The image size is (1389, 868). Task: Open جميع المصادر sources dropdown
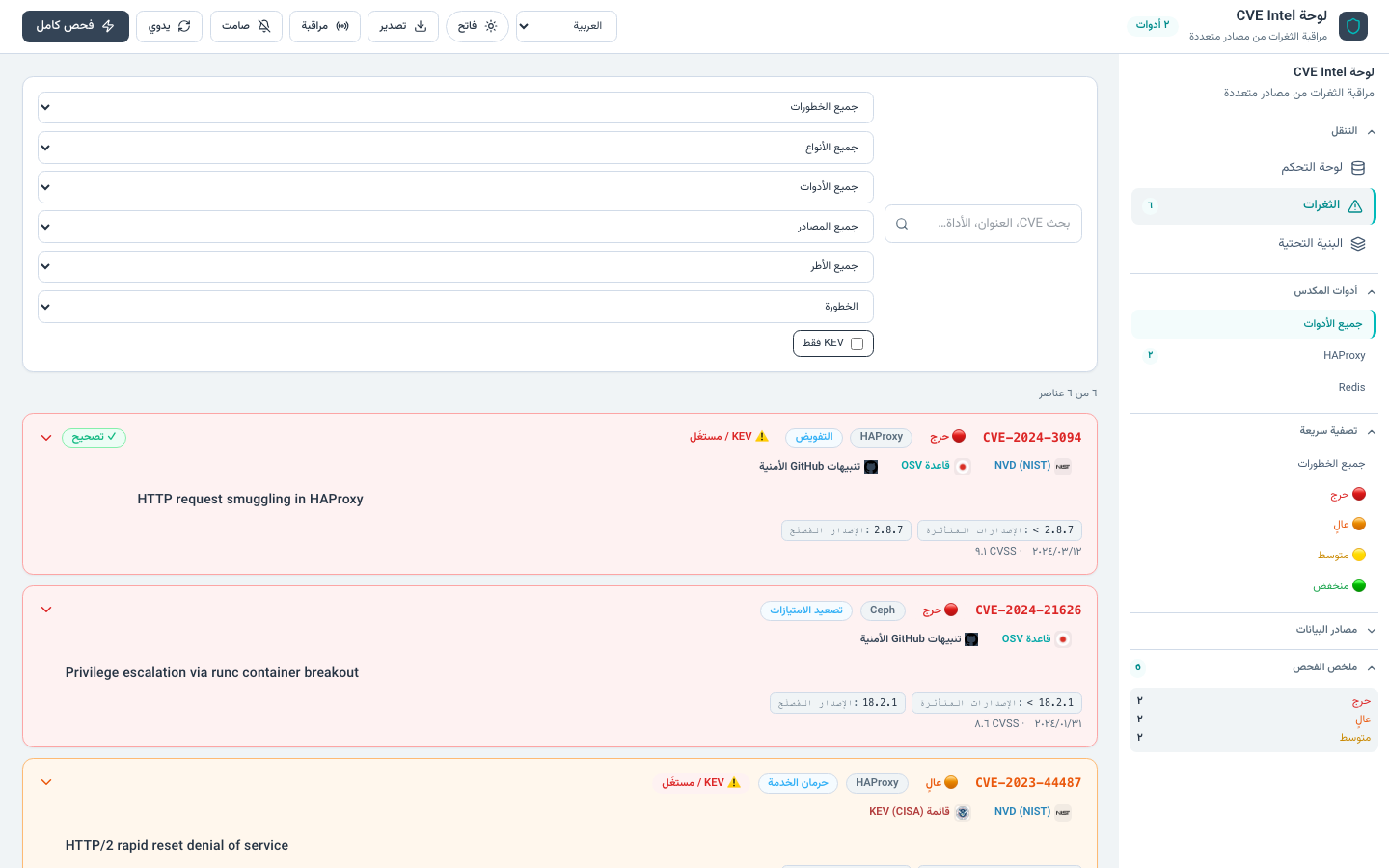[455, 227]
